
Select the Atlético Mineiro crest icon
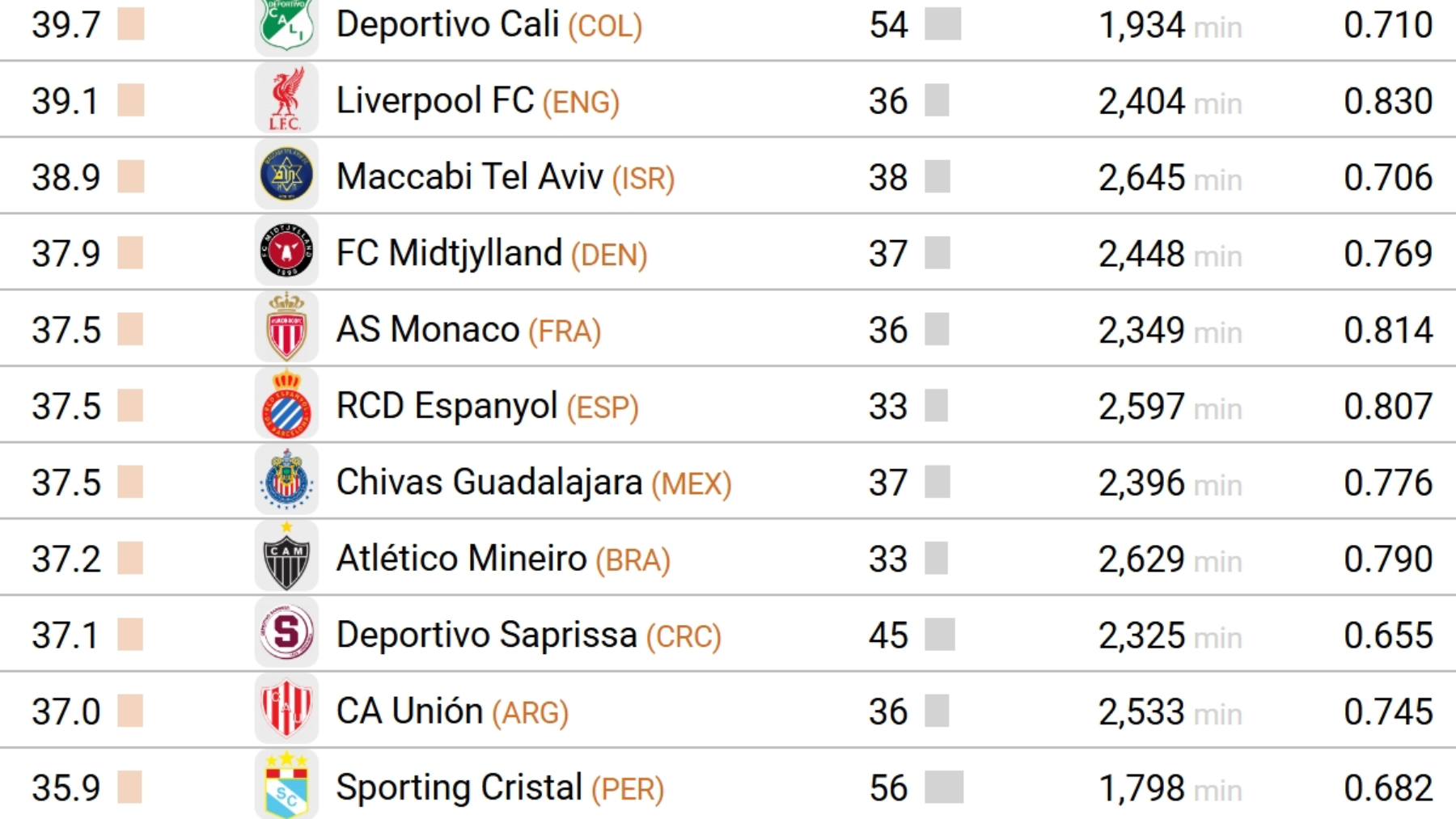pos(286,558)
